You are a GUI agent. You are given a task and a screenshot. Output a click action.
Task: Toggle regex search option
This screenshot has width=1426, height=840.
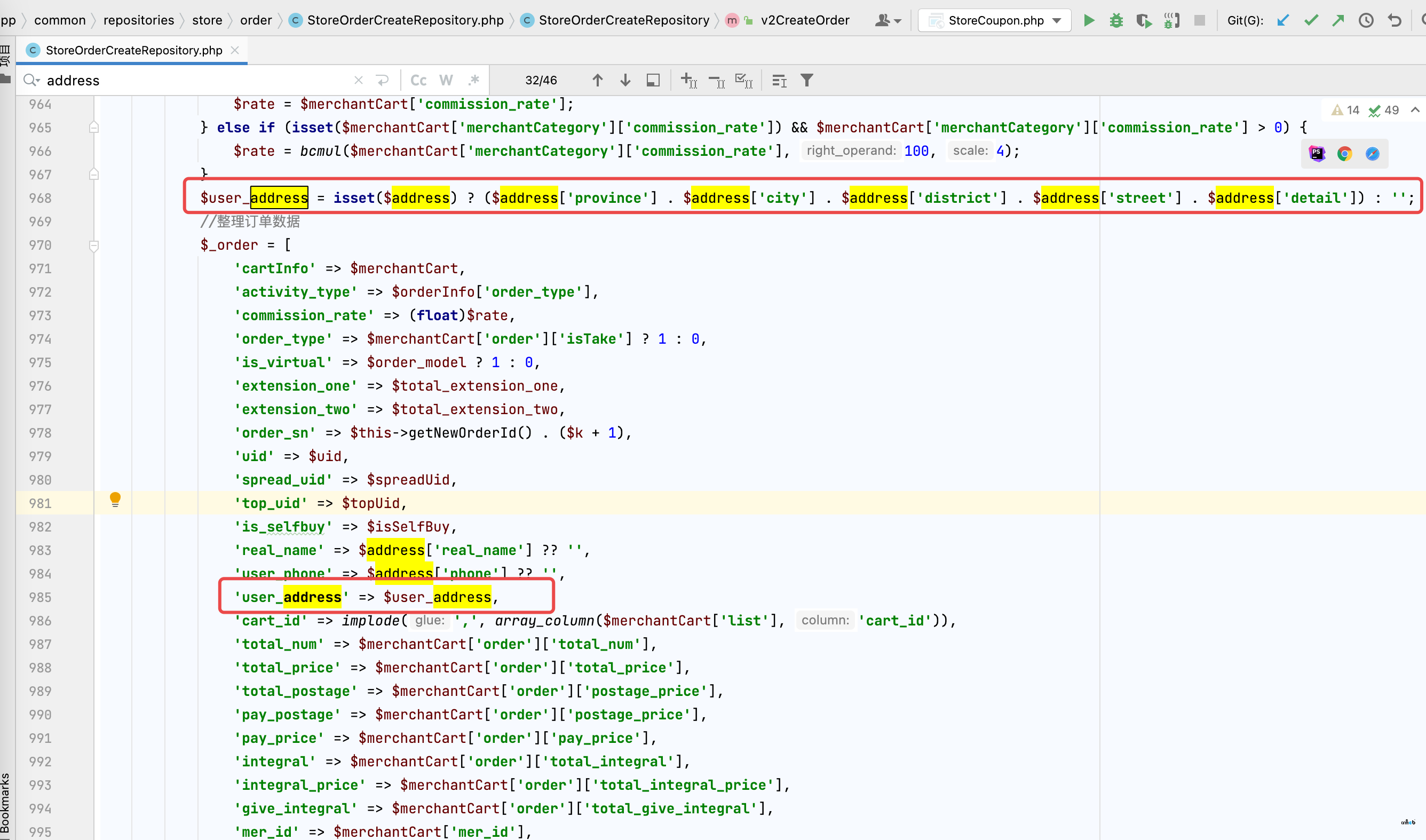[473, 80]
